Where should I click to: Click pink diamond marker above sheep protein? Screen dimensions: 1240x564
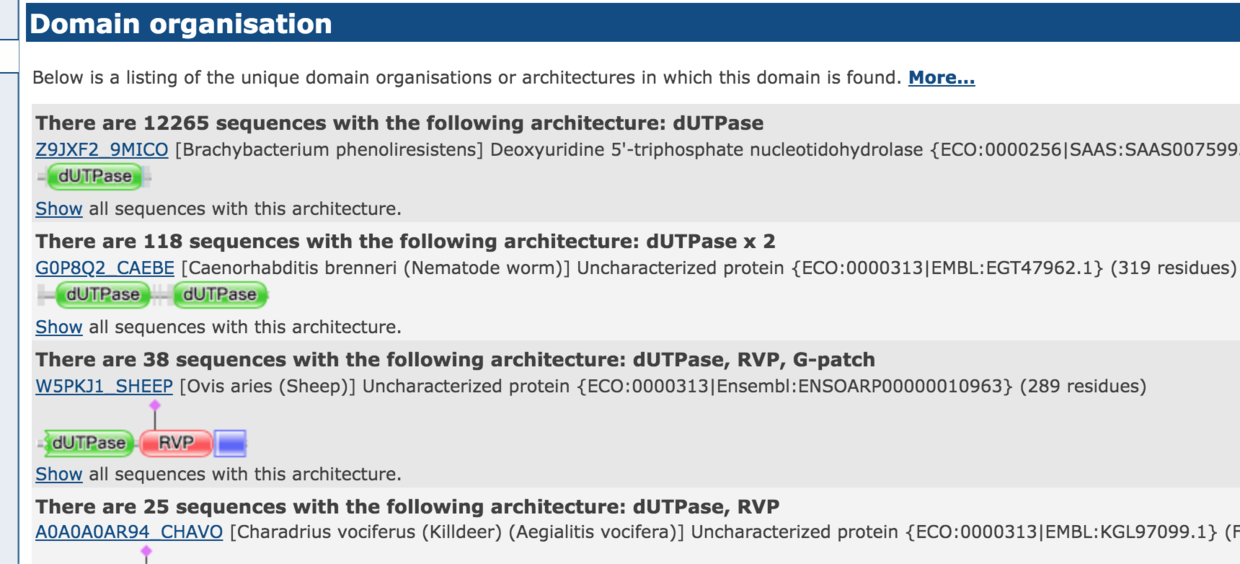point(154,405)
